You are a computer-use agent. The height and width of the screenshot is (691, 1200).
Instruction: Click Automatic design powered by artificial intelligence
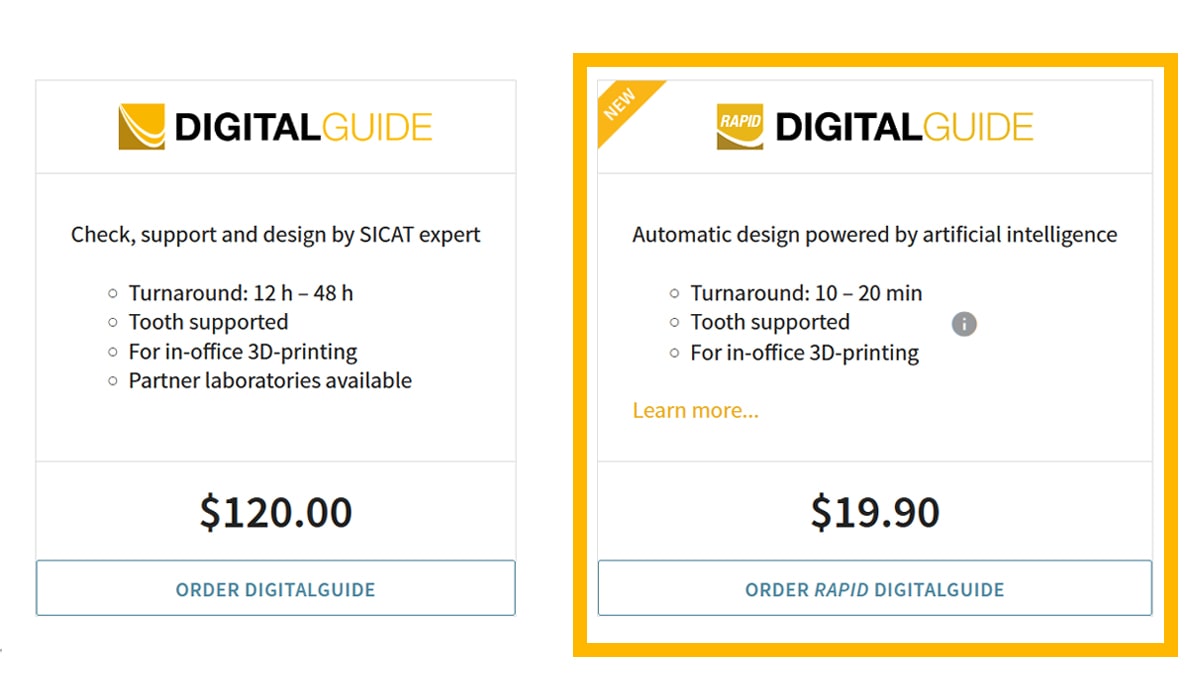click(x=875, y=235)
